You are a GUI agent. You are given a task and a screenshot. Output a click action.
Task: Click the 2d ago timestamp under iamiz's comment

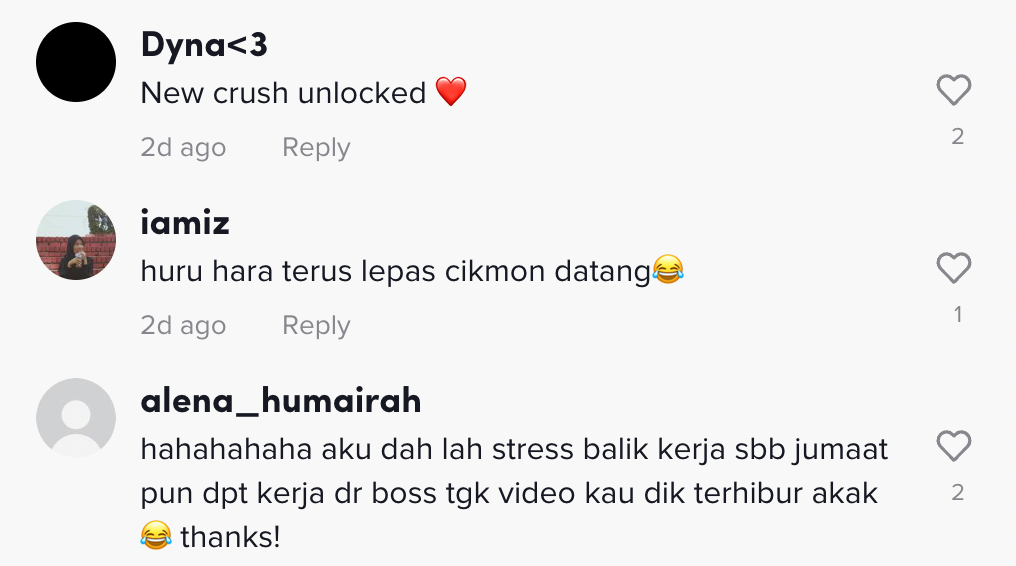[x=183, y=326]
